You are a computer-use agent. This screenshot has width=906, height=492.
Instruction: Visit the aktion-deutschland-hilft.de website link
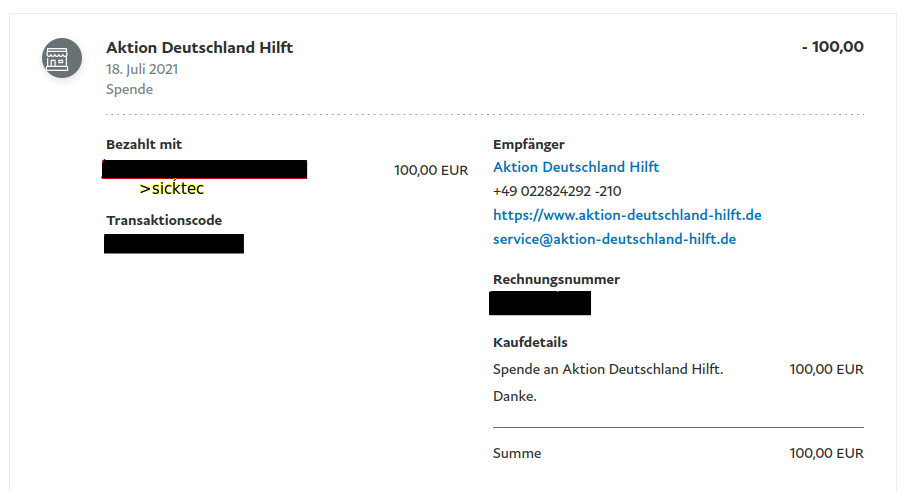point(627,215)
